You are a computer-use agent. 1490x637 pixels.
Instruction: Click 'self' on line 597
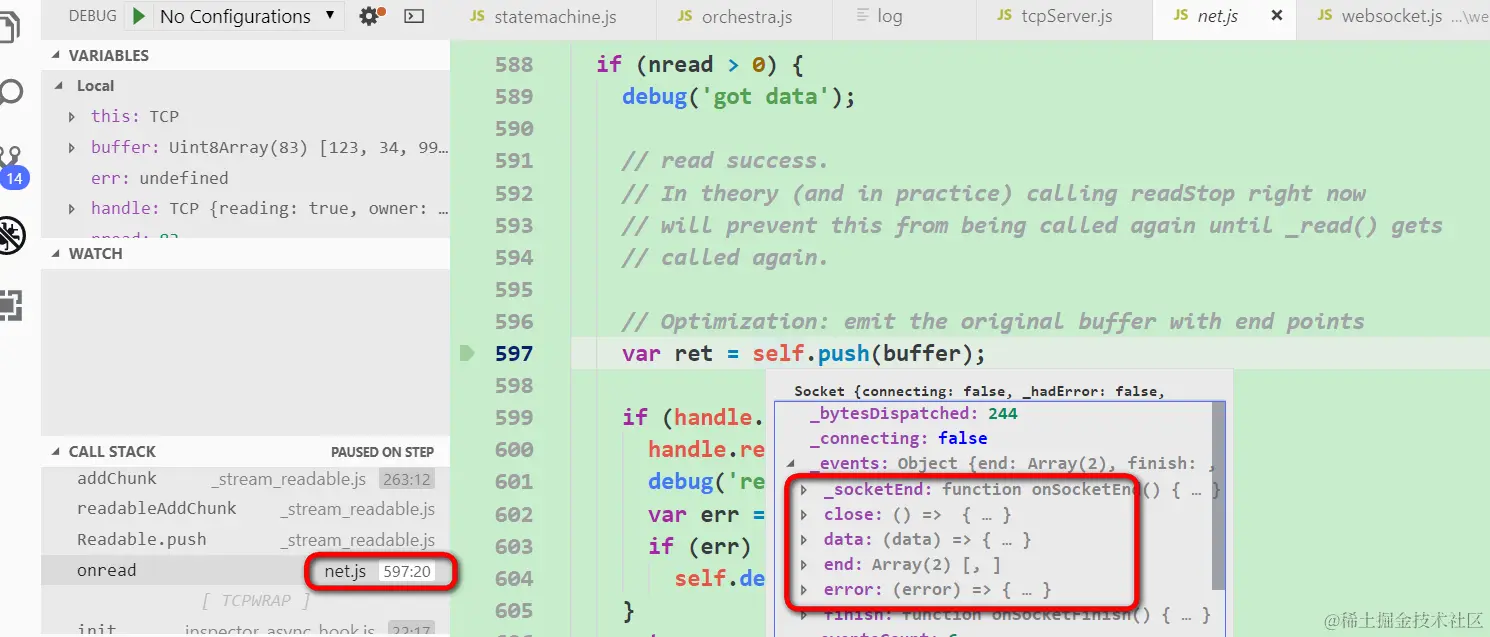pyautogui.click(x=778, y=354)
